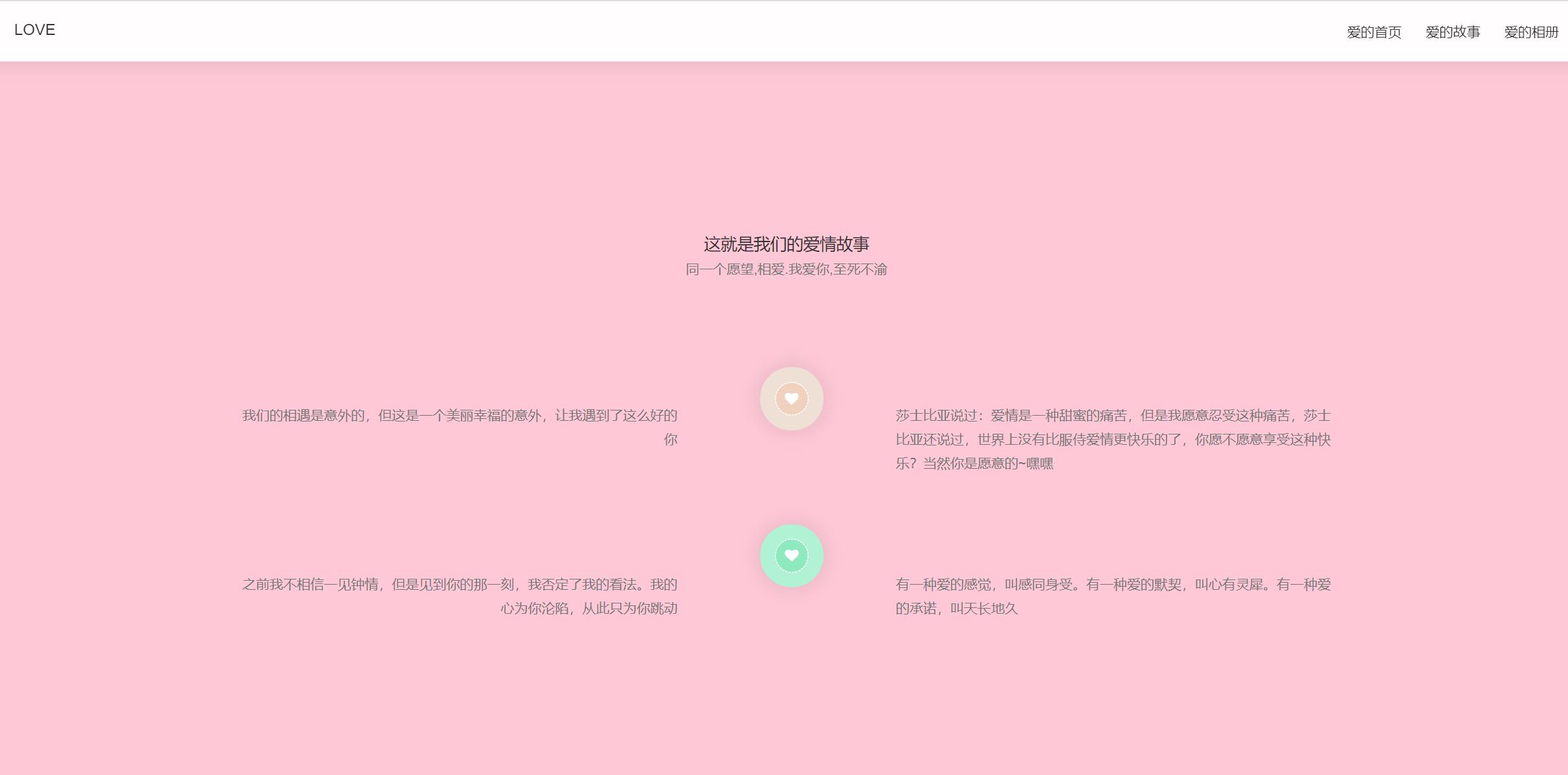Click the subtitle 同一个愿望,相爱.我爱你,至死不渝
The height and width of the screenshot is (775, 1568).
point(786,269)
